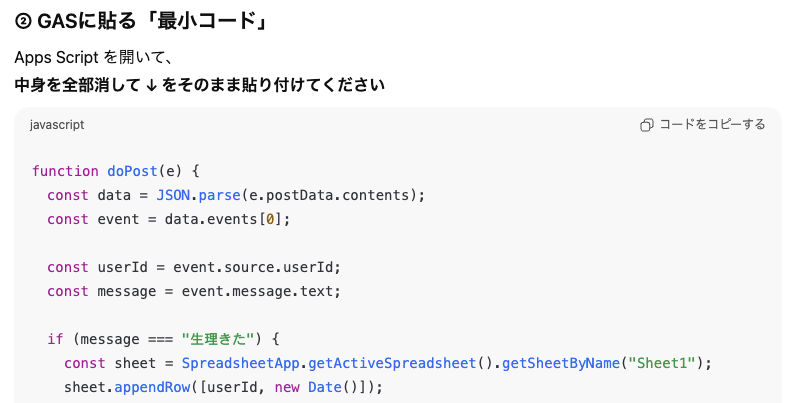Click the bold text 中身を全部消して

(78, 85)
